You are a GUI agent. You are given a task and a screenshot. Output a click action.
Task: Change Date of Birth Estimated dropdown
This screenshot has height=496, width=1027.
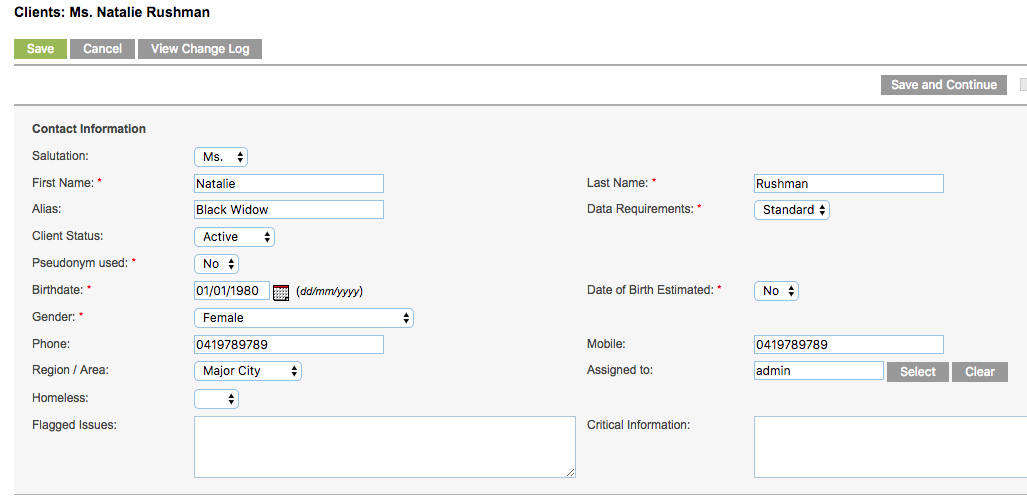click(x=776, y=291)
